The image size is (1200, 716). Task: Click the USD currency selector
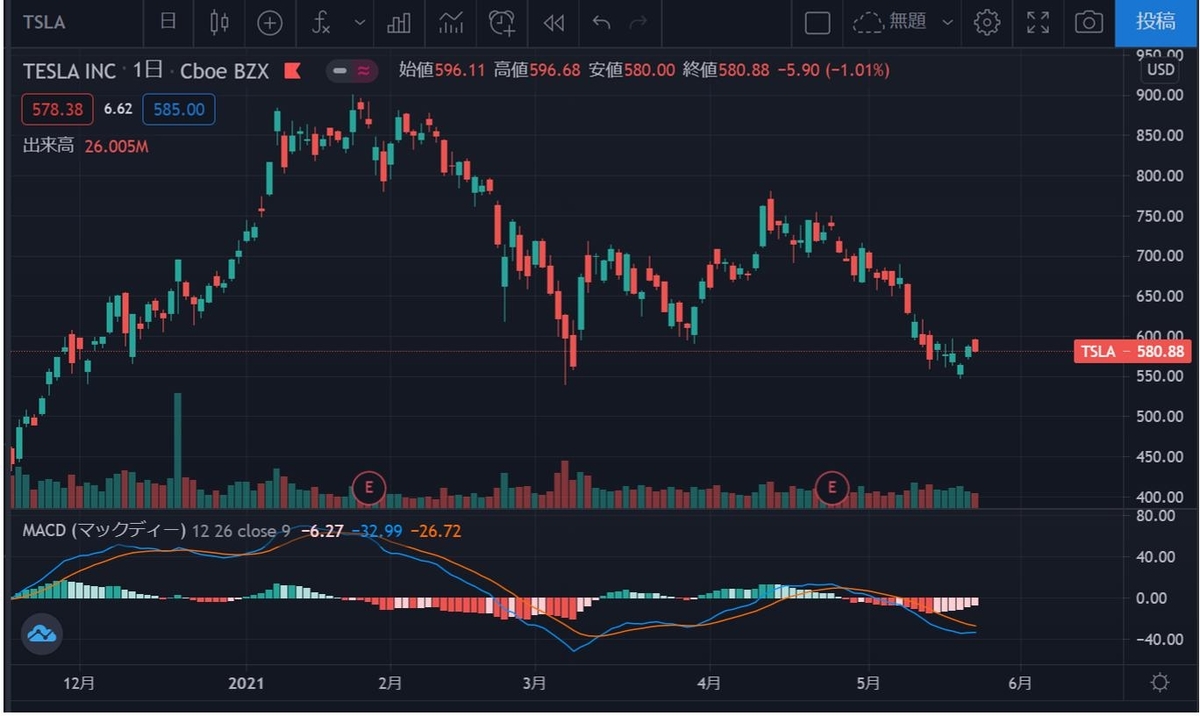point(1161,70)
